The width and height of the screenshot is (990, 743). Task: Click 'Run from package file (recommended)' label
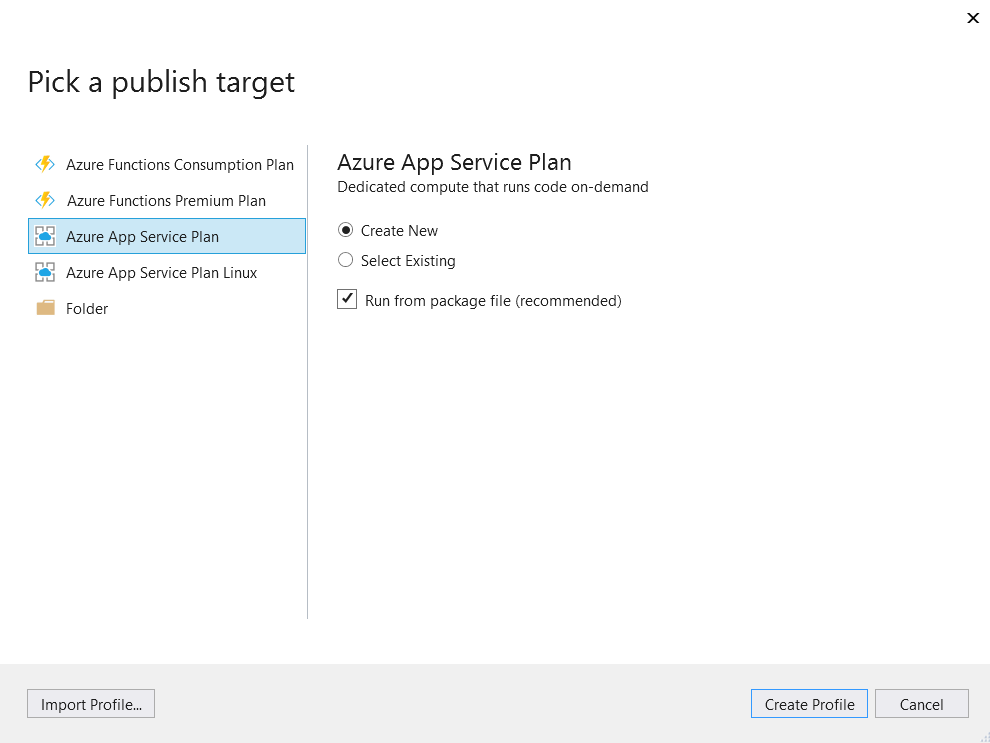click(x=493, y=301)
